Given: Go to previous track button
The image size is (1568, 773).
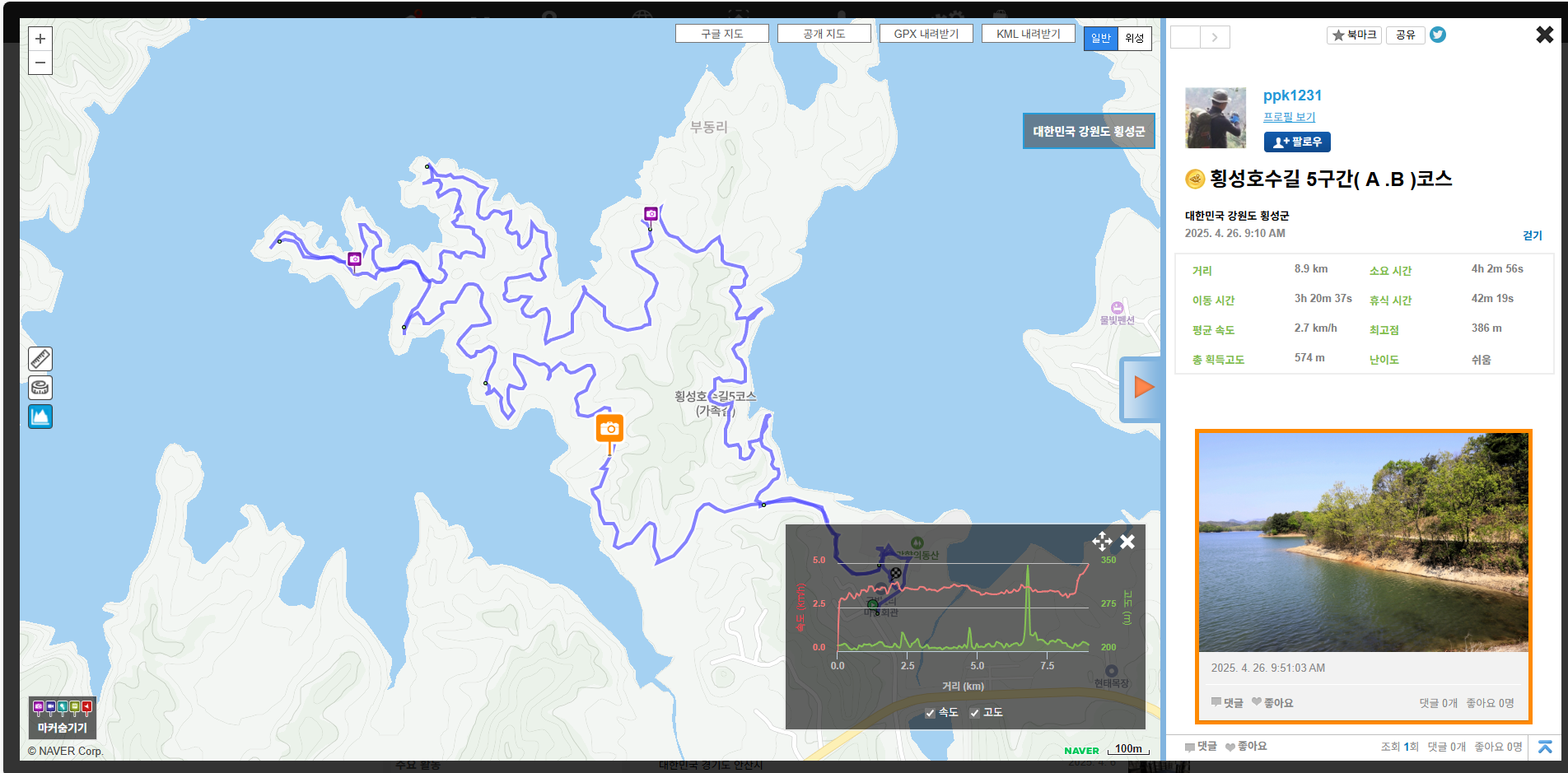Looking at the screenshot, I should tap(1185, 37).
